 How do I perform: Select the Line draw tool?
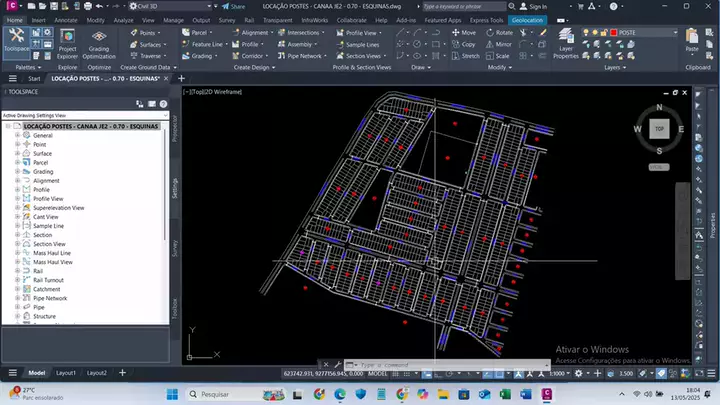(x=400, y=33)
